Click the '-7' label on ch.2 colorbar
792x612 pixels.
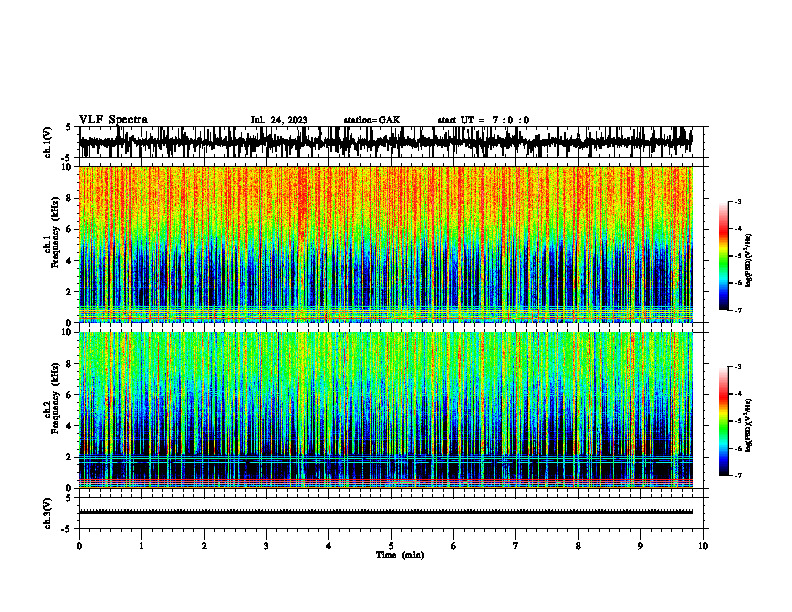738,475
